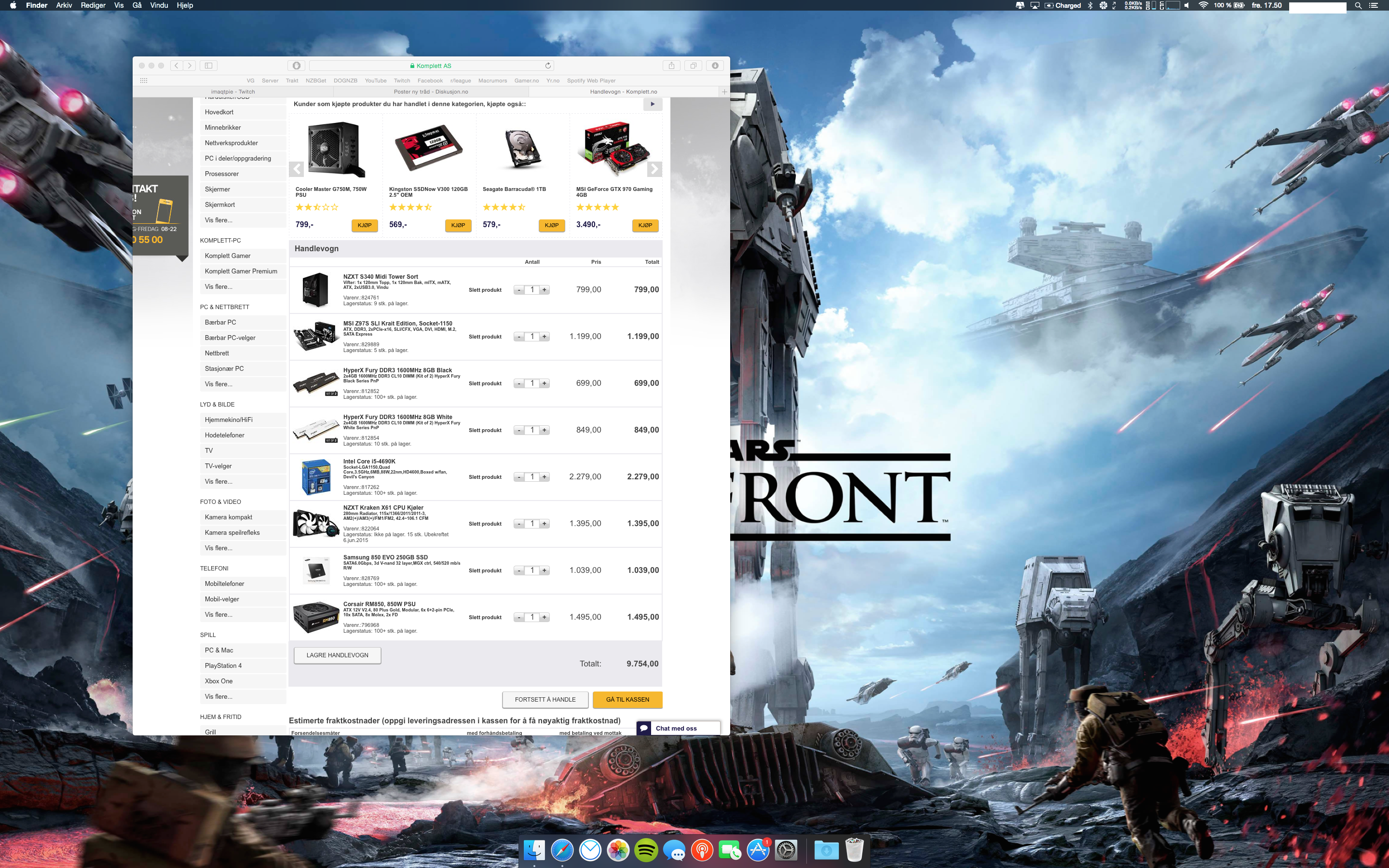The image size is (1389, 868).
Task: Open the Rediger menu
Action: coord(93,6)
